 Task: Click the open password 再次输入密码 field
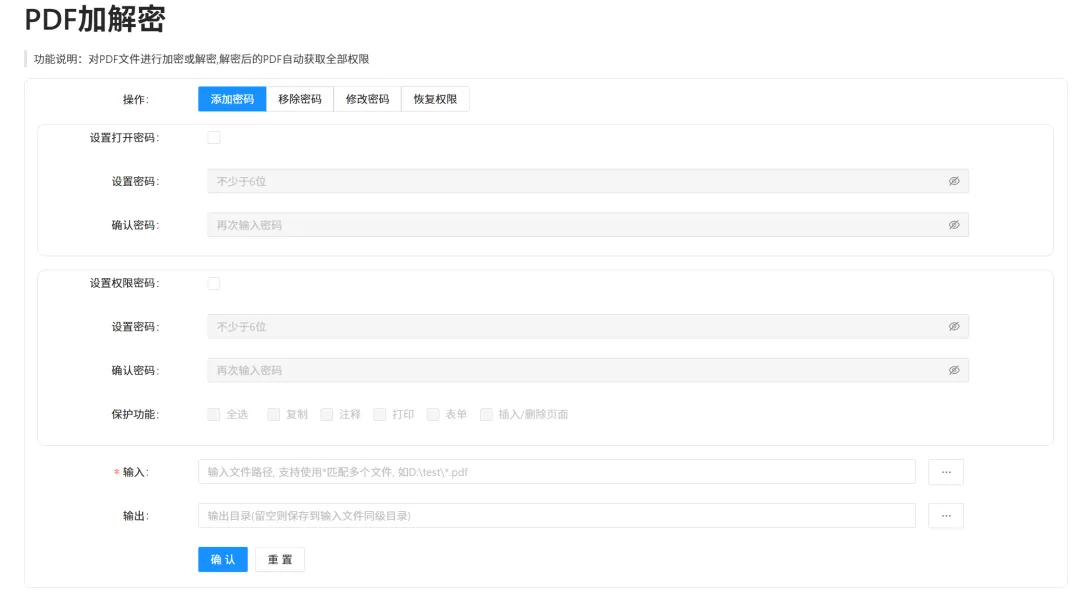(588, 225)
